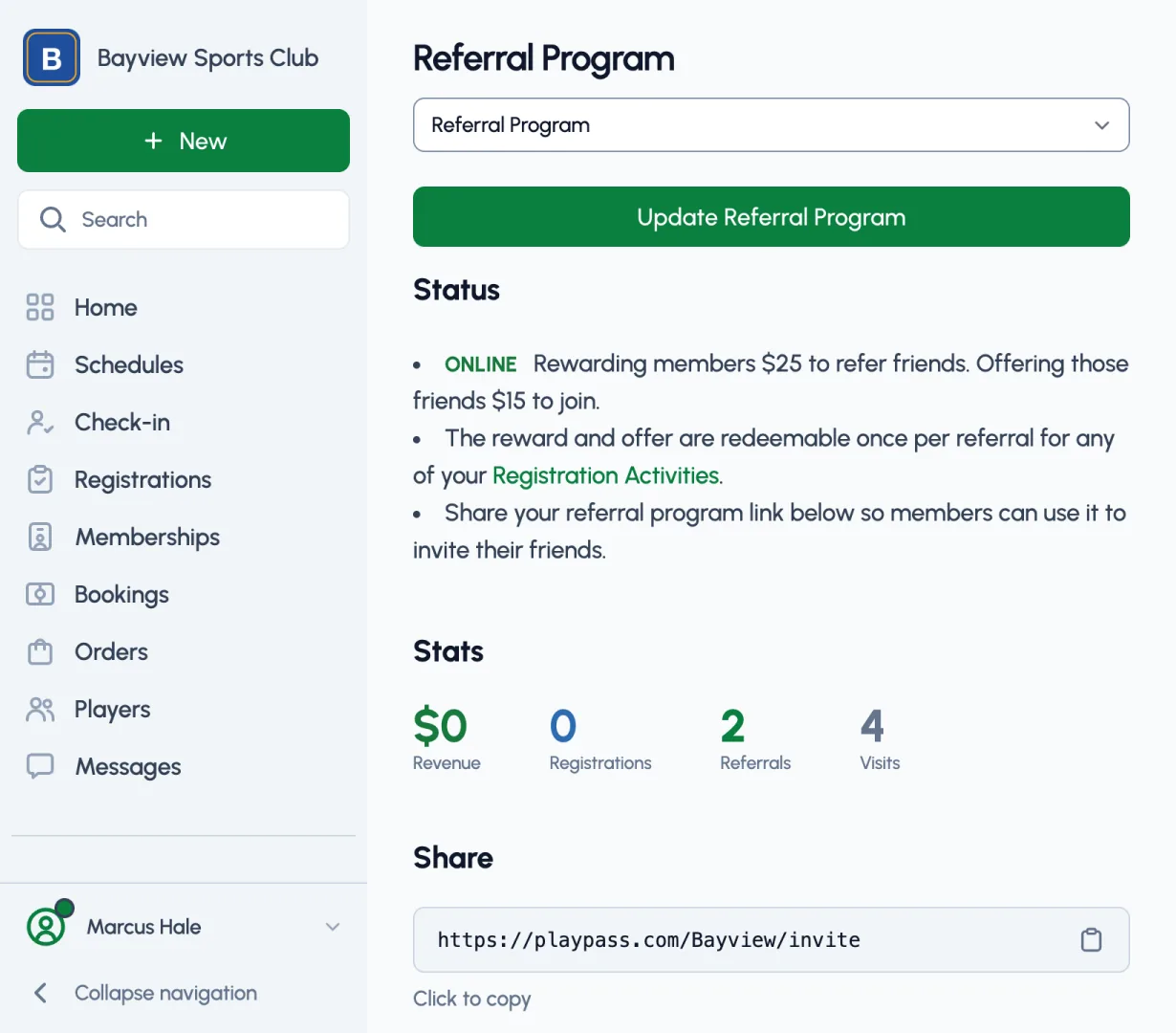
Task: Click the Check-in person icon
Action: pyautogui.click(x=40, y=422)
